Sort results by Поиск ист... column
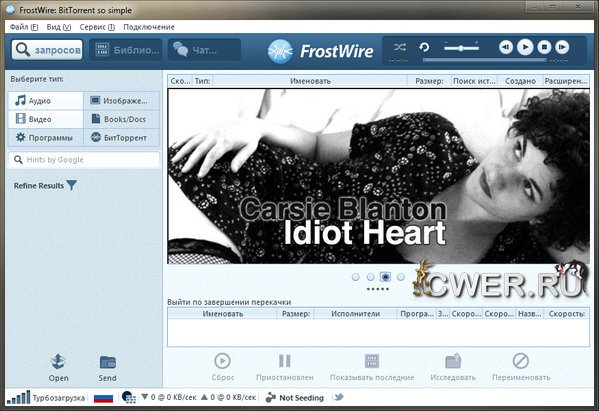 [474, 81]
